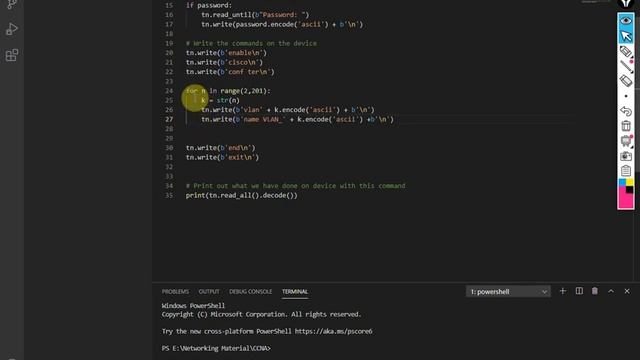Viewport: 640px width, 360px height.
Task: Pick the yellow color swatch
Action: click(x=629, y=182)
